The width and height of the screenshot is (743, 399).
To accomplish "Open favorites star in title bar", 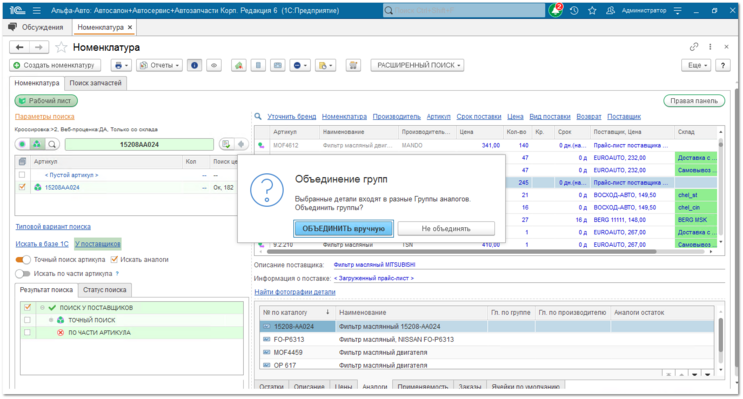I will click(x=592, y=10).
